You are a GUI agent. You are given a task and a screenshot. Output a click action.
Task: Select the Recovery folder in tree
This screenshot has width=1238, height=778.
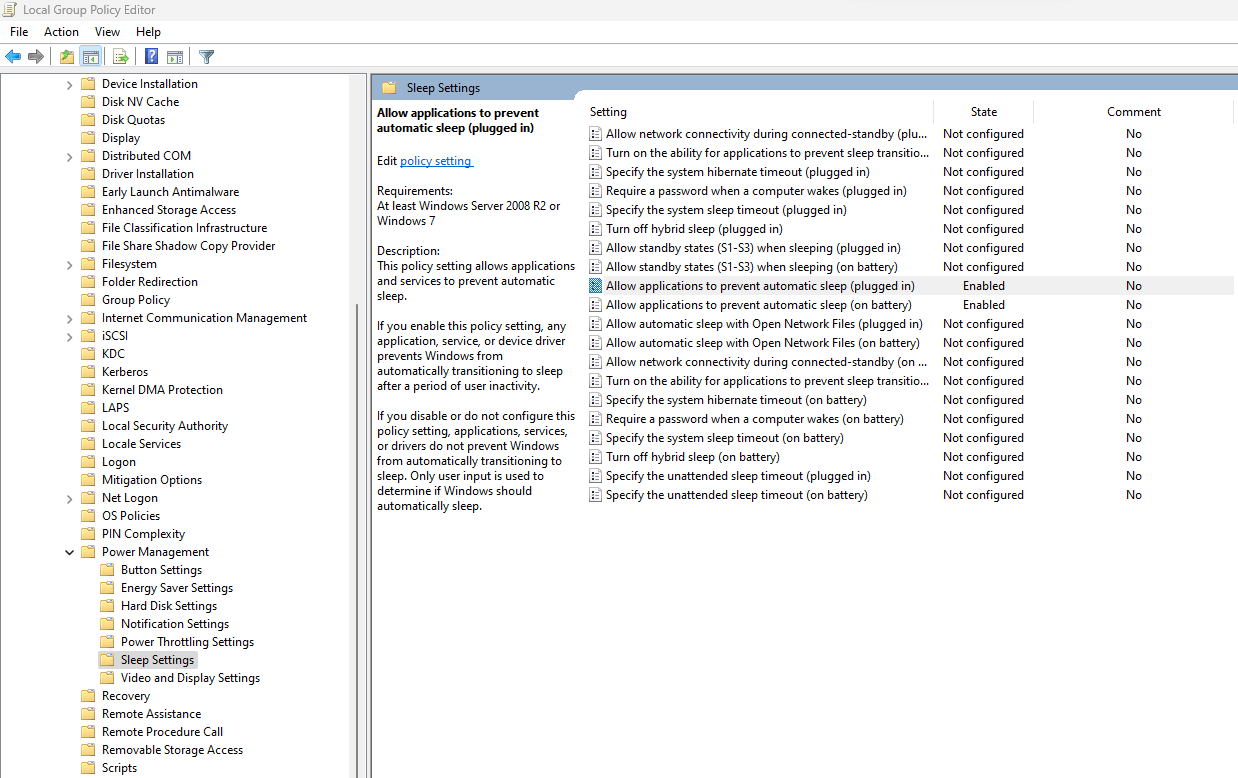click(x=126, y=696)
